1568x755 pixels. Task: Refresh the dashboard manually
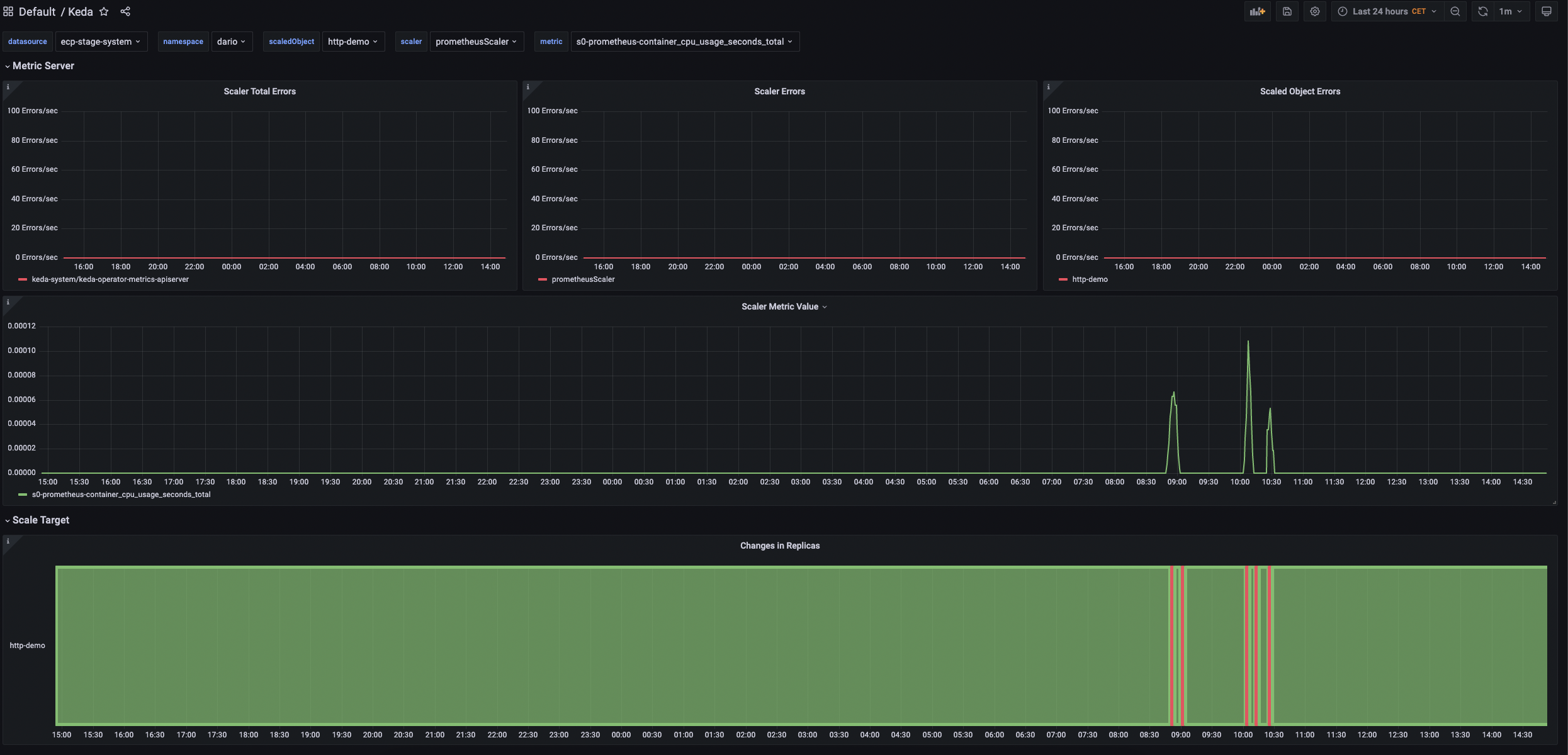(x=1483, y=11)
